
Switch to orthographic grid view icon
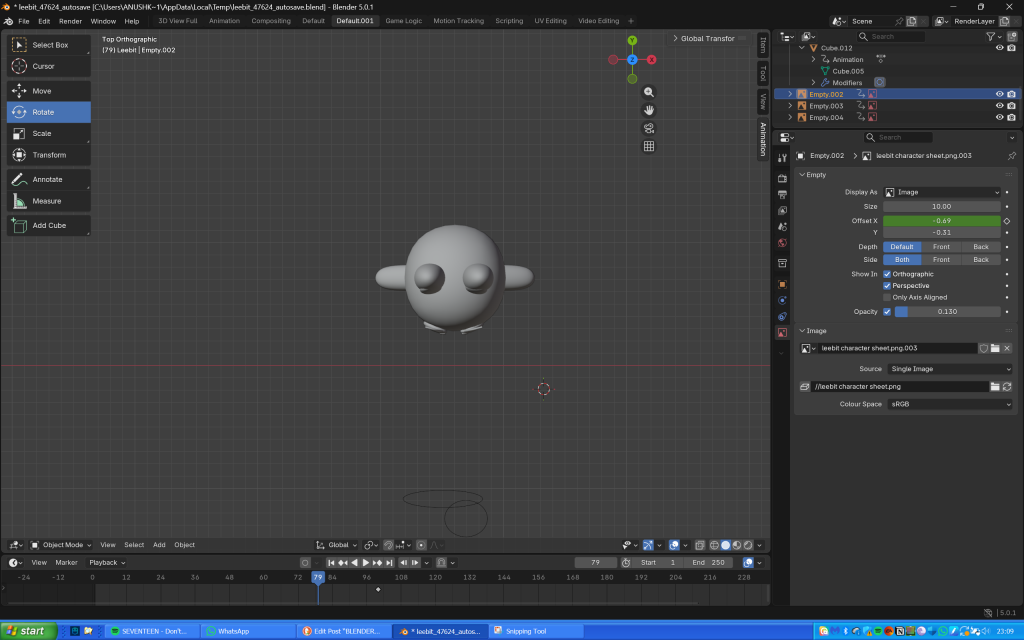(x=648, y=146)
